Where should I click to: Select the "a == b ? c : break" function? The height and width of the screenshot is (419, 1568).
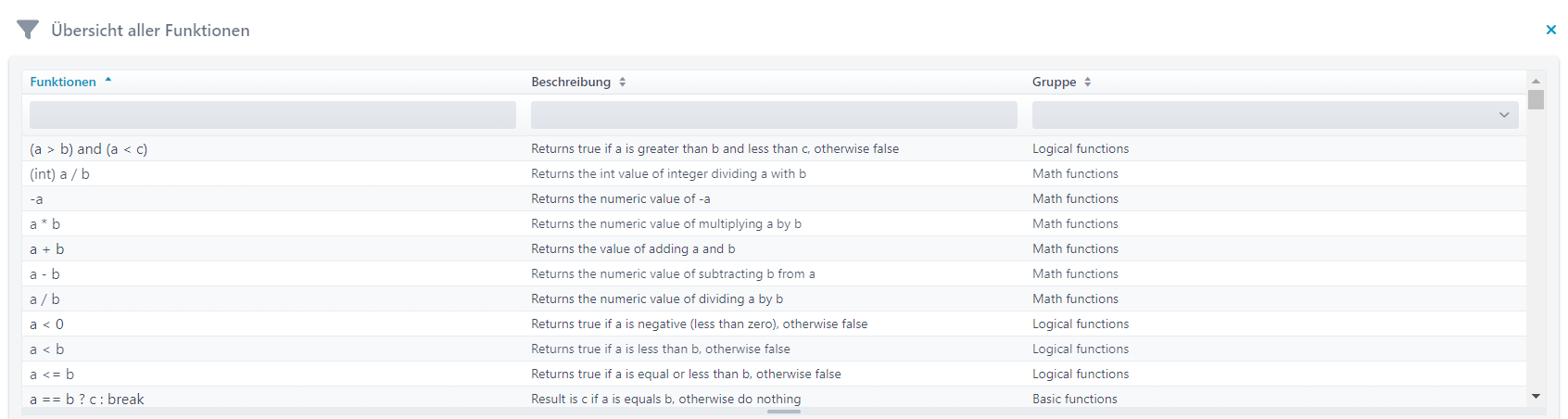click(x=87, y=400)
